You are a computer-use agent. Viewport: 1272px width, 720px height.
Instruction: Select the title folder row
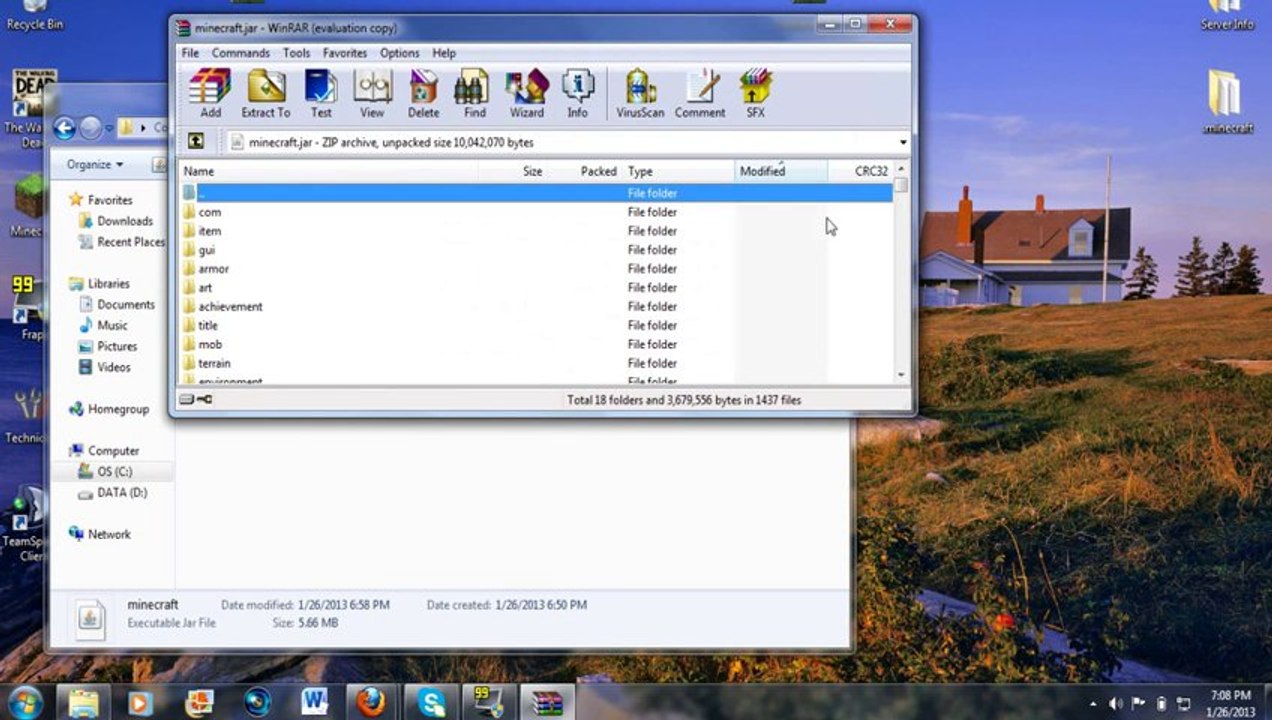536,326
